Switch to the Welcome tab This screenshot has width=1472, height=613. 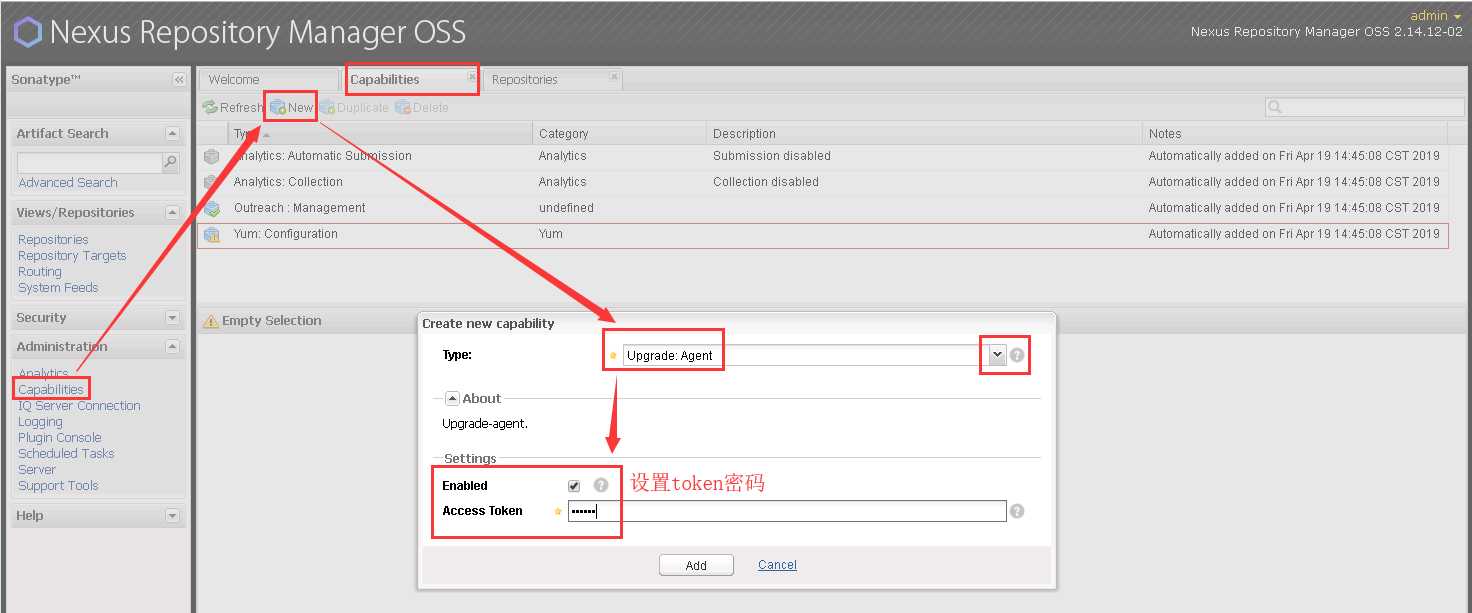(x=269, y=80)
